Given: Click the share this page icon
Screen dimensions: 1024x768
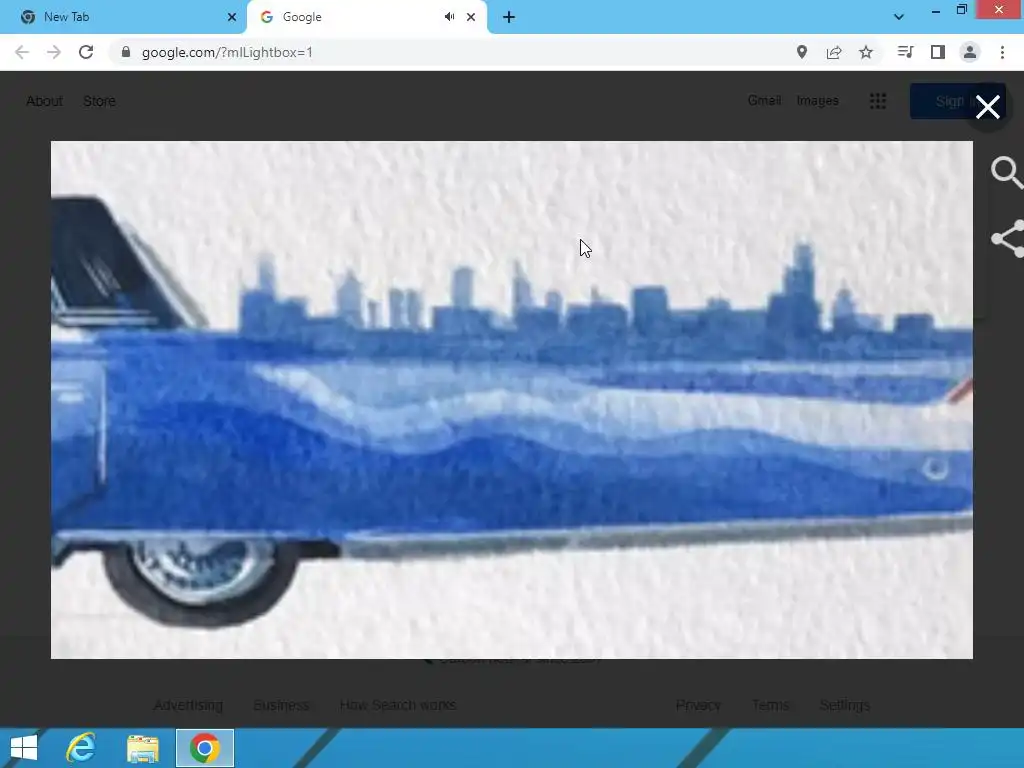Looking at the screenshot, I should click(x=834, y=52).
